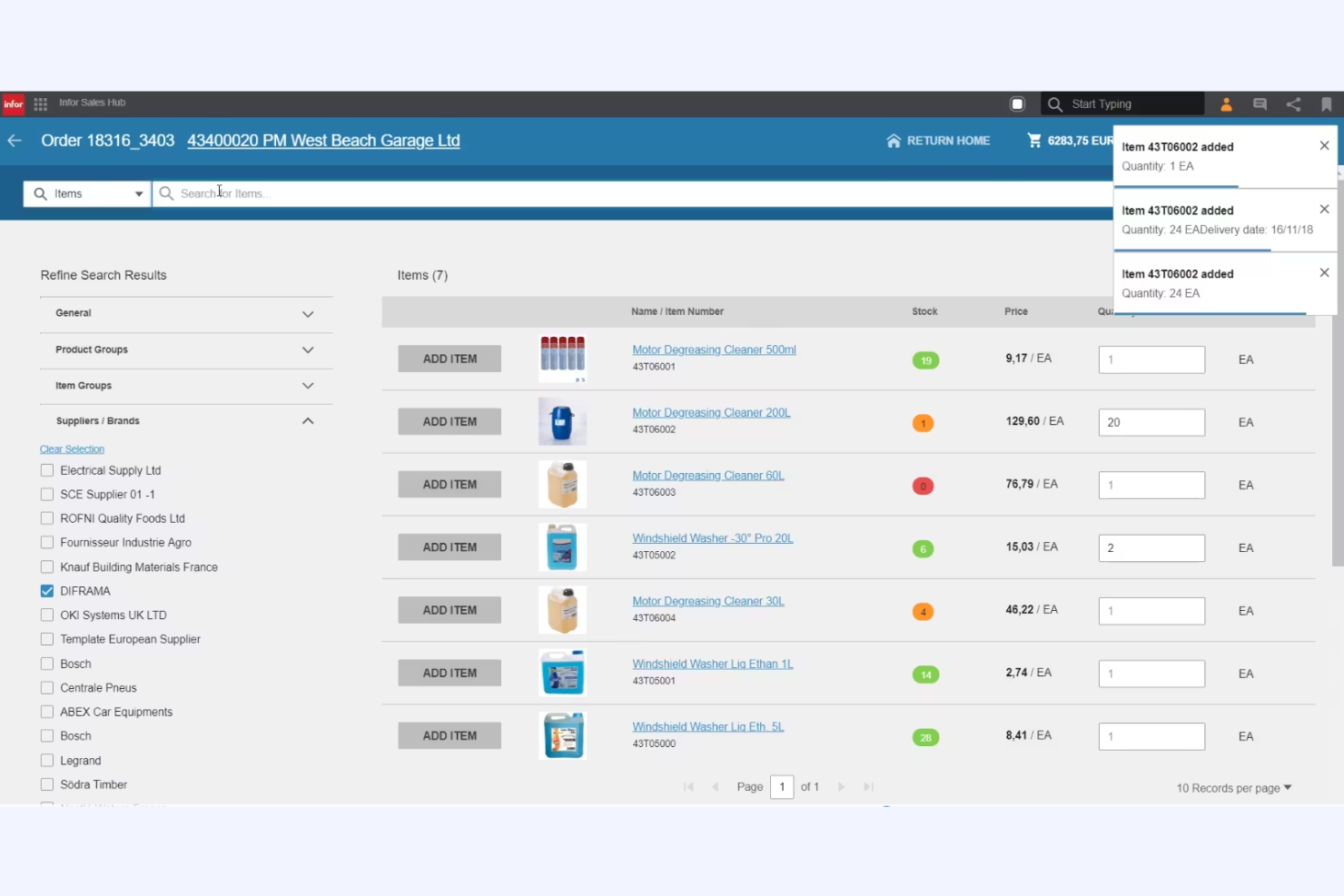Click the white square icon in top bar
The height and width of the screenshot is (896, 1344).
point(1017,104)
